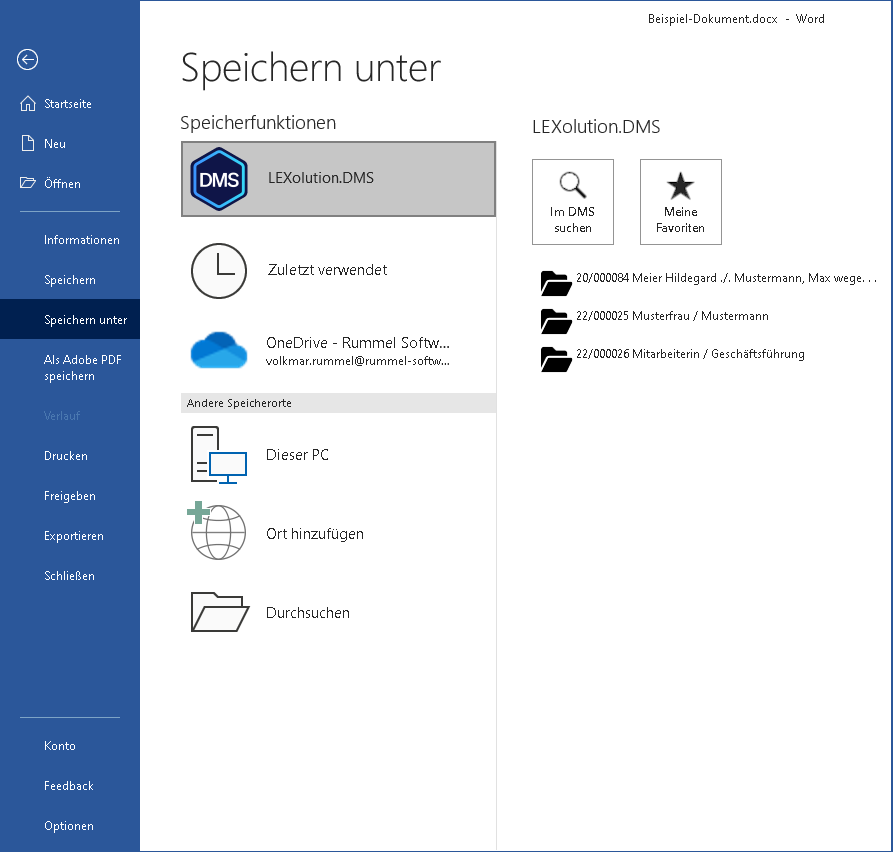The height and width of the screenshot is (852, 893).
Task: Click folder icon for 20/000084 Meier Hildegard
Action: [x=556, y=283]
